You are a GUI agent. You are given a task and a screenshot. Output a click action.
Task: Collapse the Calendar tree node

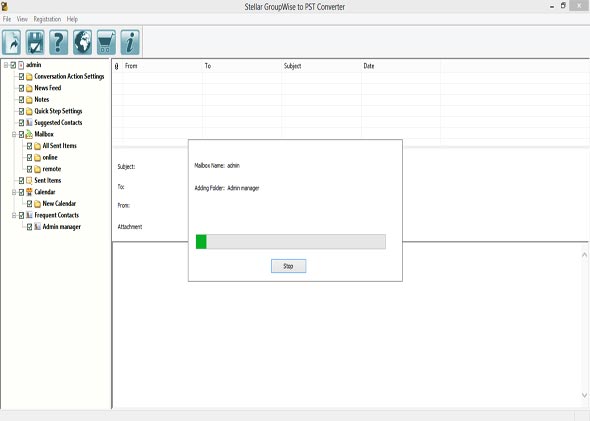click(x=14, y=192)
